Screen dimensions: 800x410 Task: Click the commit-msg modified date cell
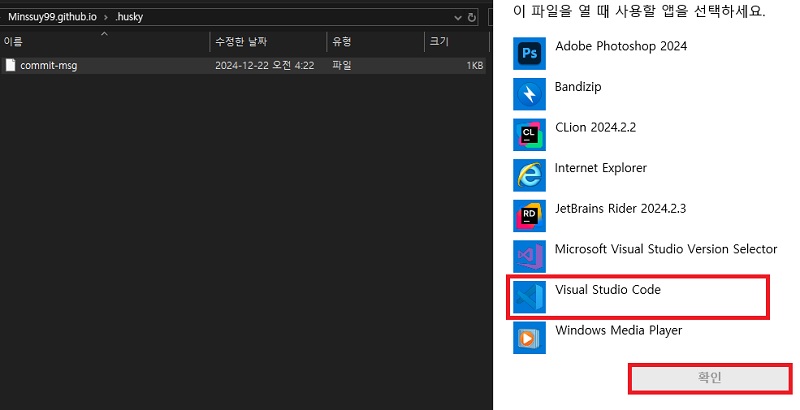265,66
